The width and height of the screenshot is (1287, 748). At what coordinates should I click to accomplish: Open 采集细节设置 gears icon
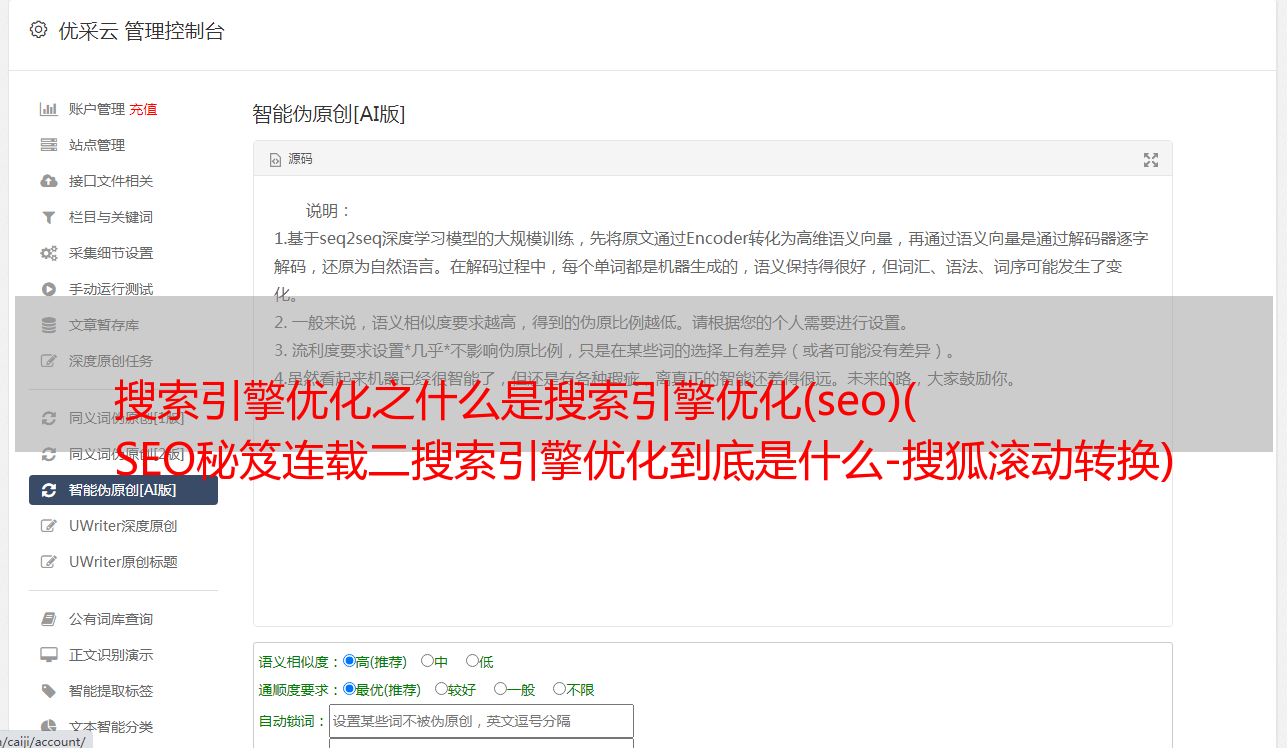coord(48,253)
